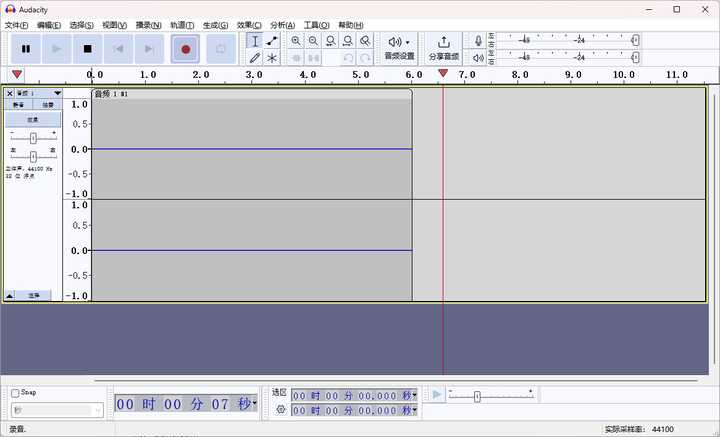Click the clip title 音频 1 #1
720x437 pixels.
111,94
